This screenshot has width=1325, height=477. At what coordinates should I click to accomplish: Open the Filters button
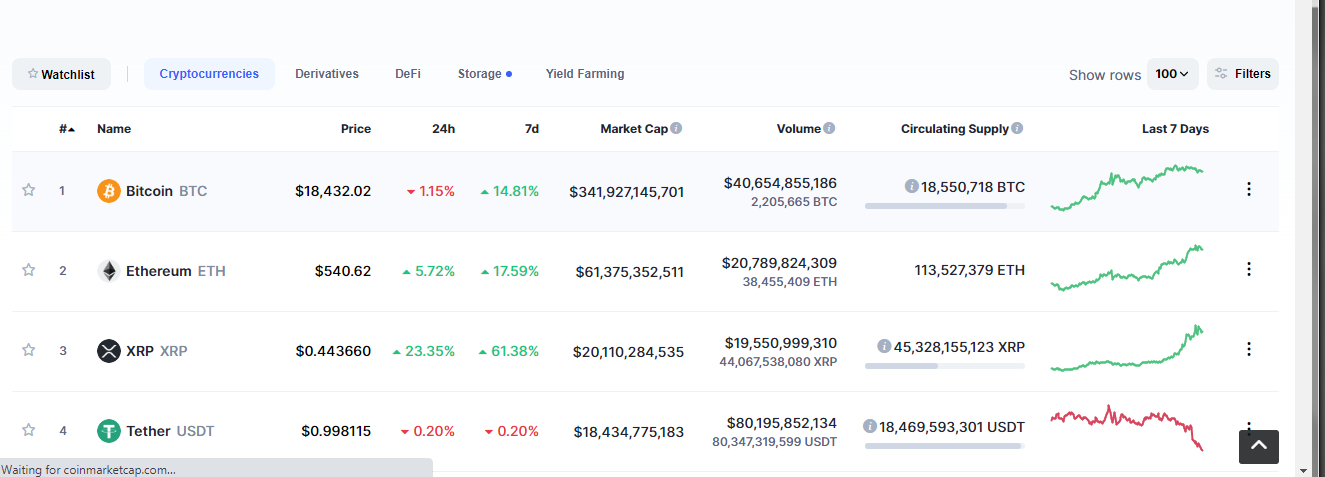[1243, 74]
